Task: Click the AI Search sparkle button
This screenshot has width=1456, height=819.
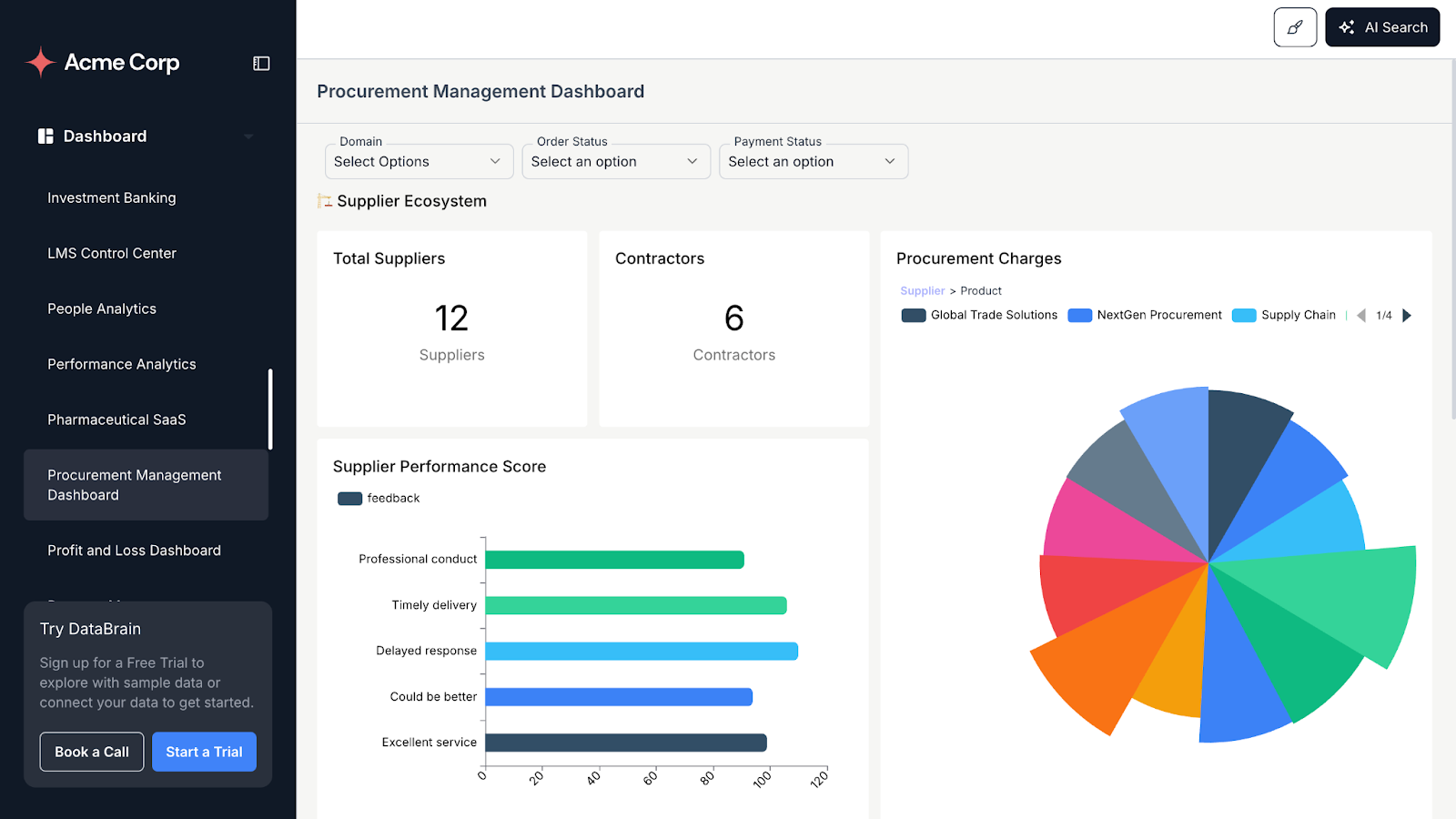Action: point(1382,27)
